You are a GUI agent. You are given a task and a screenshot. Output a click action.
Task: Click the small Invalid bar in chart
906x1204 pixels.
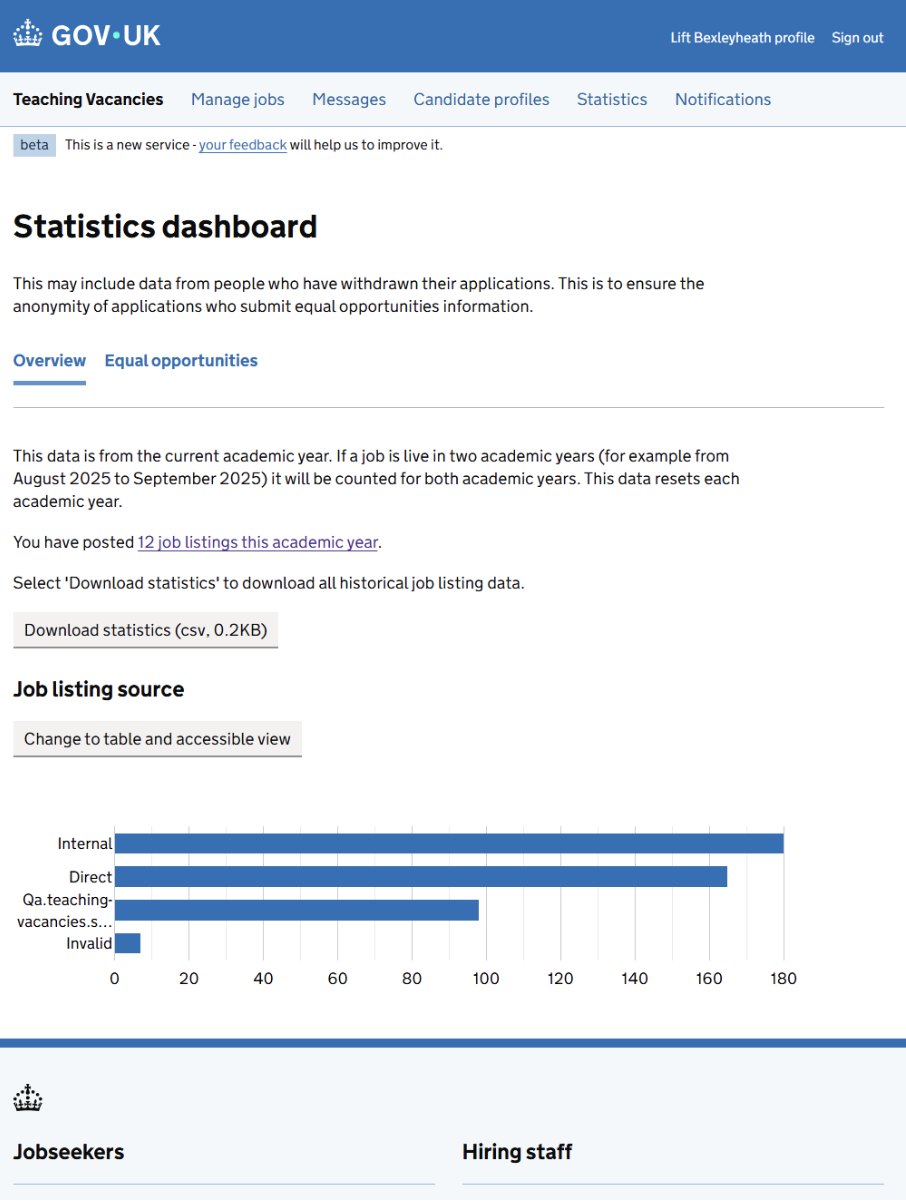point(127,943)
